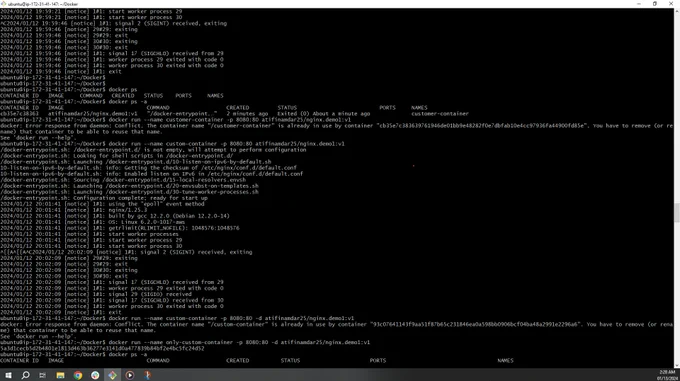Screen dimensions: 680x381
Task: Click container ID 'cb35e7c38363' in docker ps output
Action: coord(20,114)
